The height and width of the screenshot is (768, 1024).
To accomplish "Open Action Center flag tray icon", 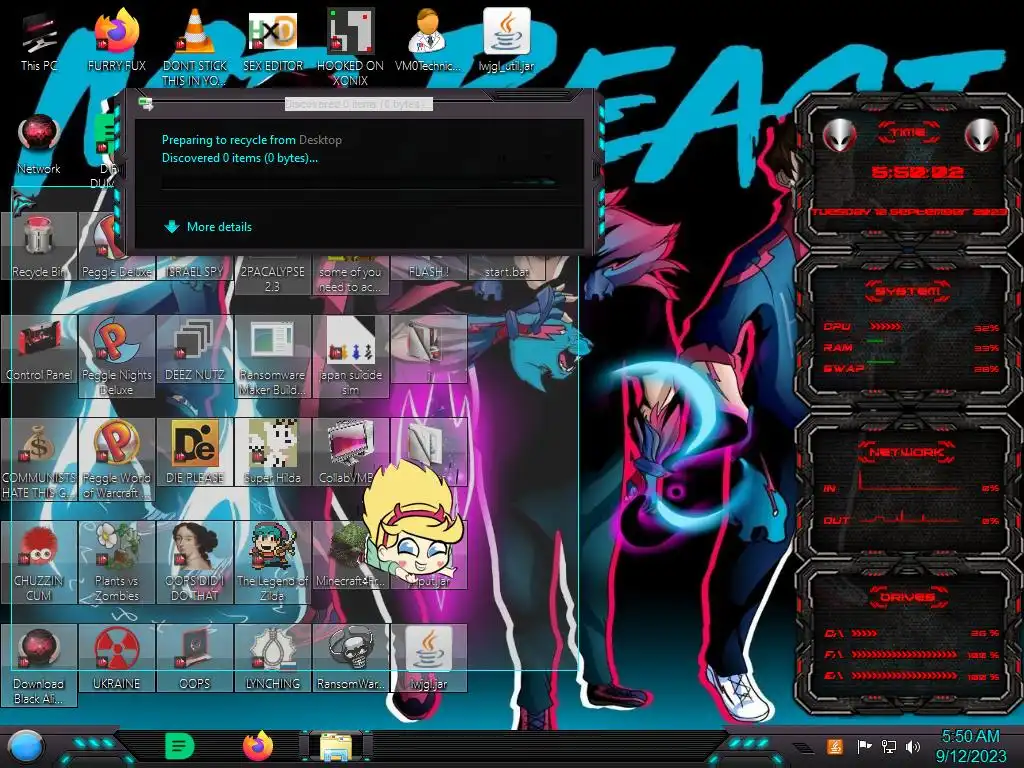I will 864,746.
